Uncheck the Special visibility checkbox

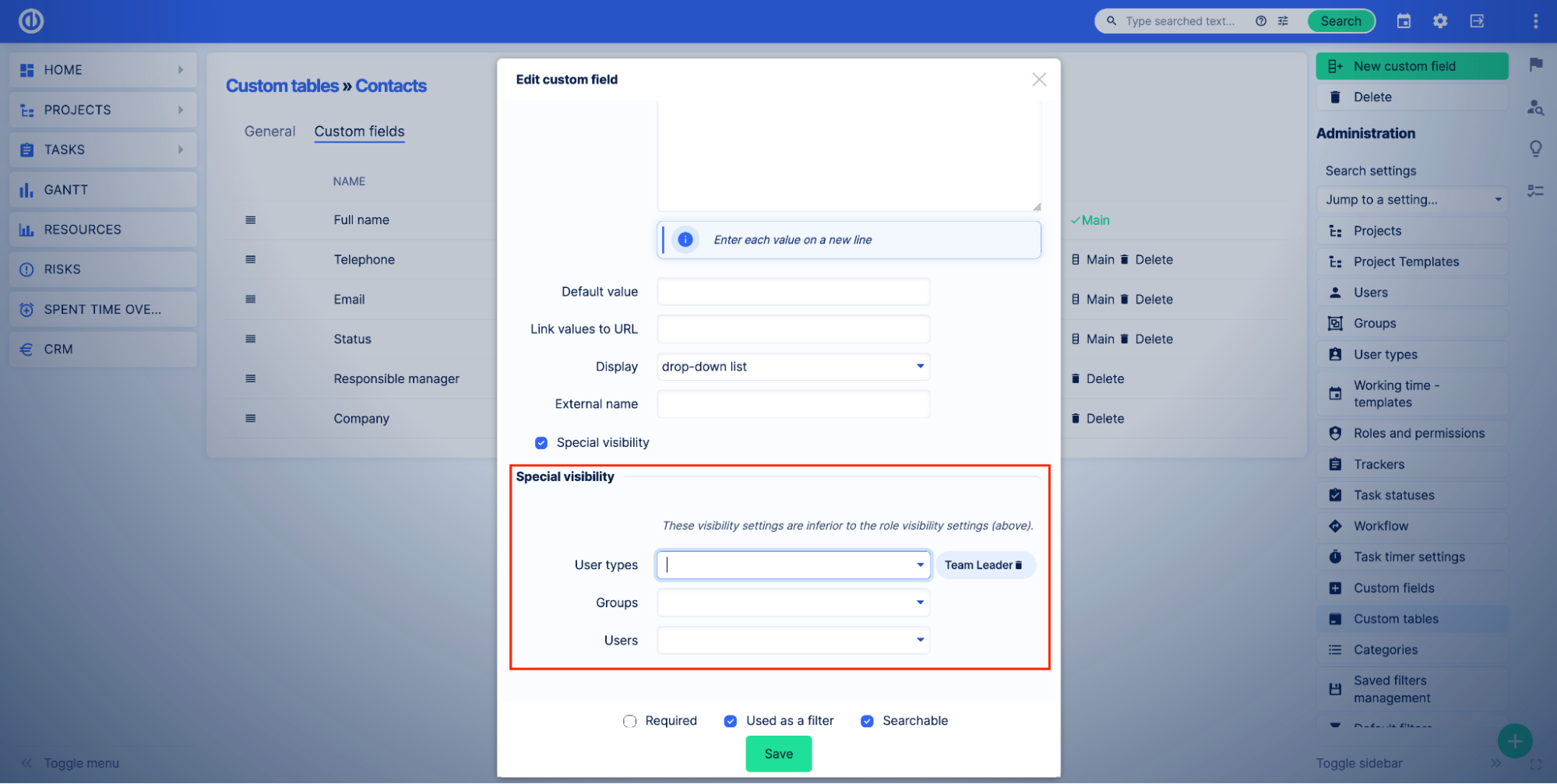pos(541,442)
